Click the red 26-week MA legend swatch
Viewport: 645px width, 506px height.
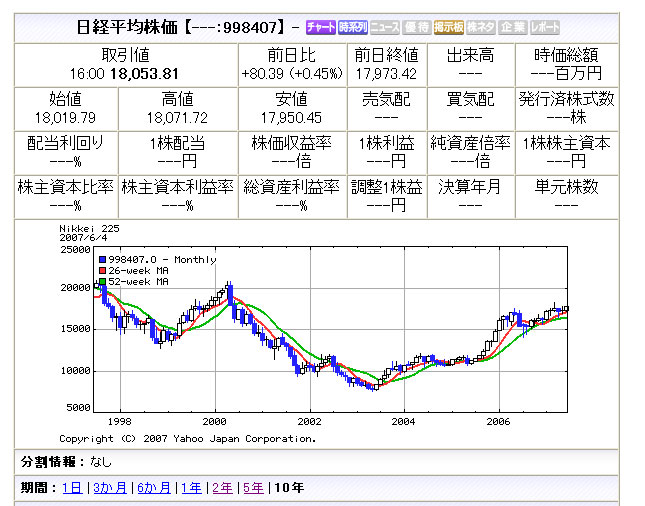101,271
